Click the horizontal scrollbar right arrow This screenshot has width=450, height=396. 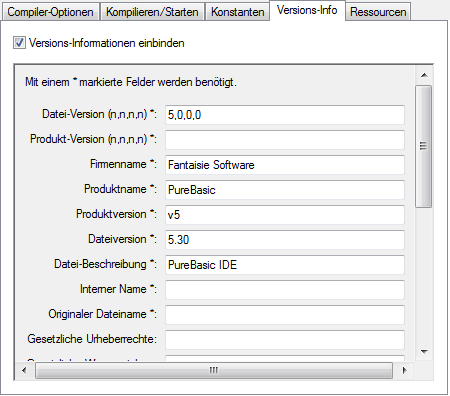click(404, 370)
